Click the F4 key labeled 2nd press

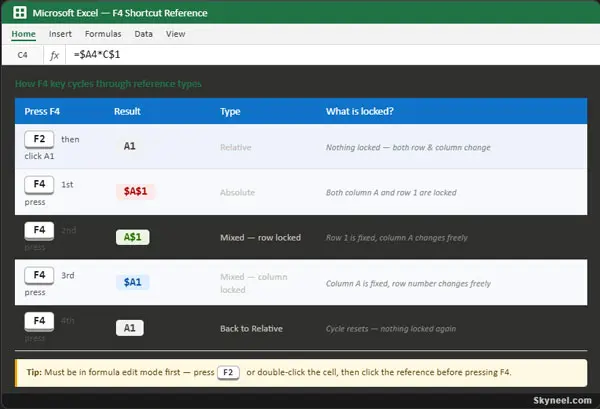click(x=39, y=230)
